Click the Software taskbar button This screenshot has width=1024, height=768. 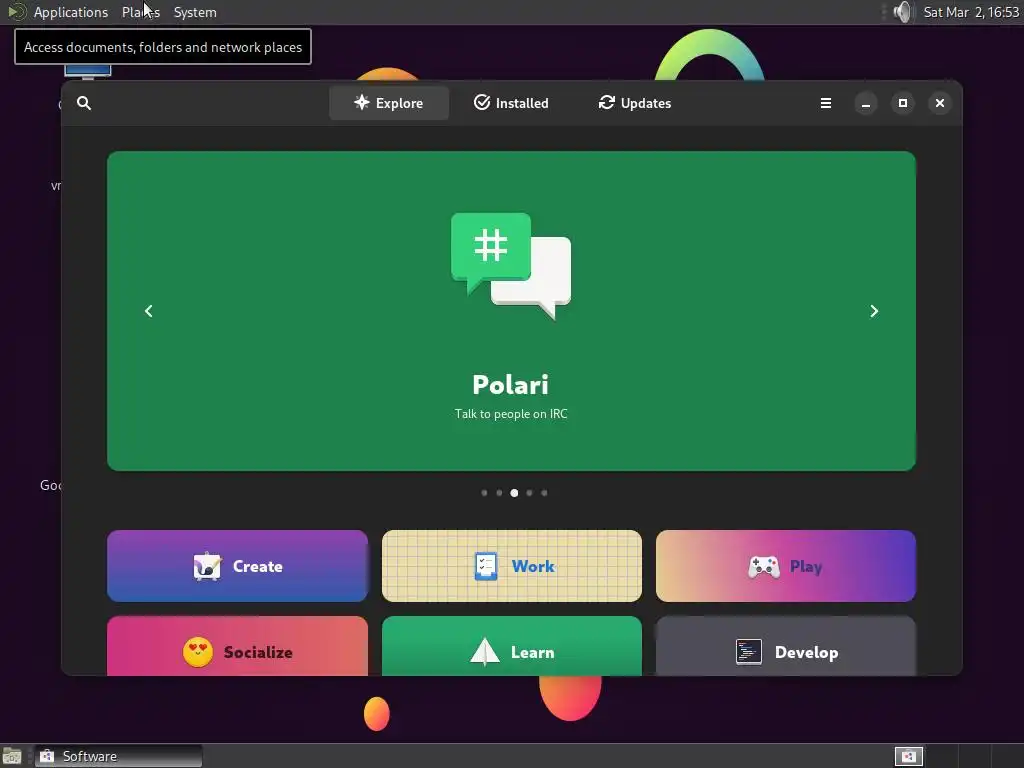coord(118,756)
